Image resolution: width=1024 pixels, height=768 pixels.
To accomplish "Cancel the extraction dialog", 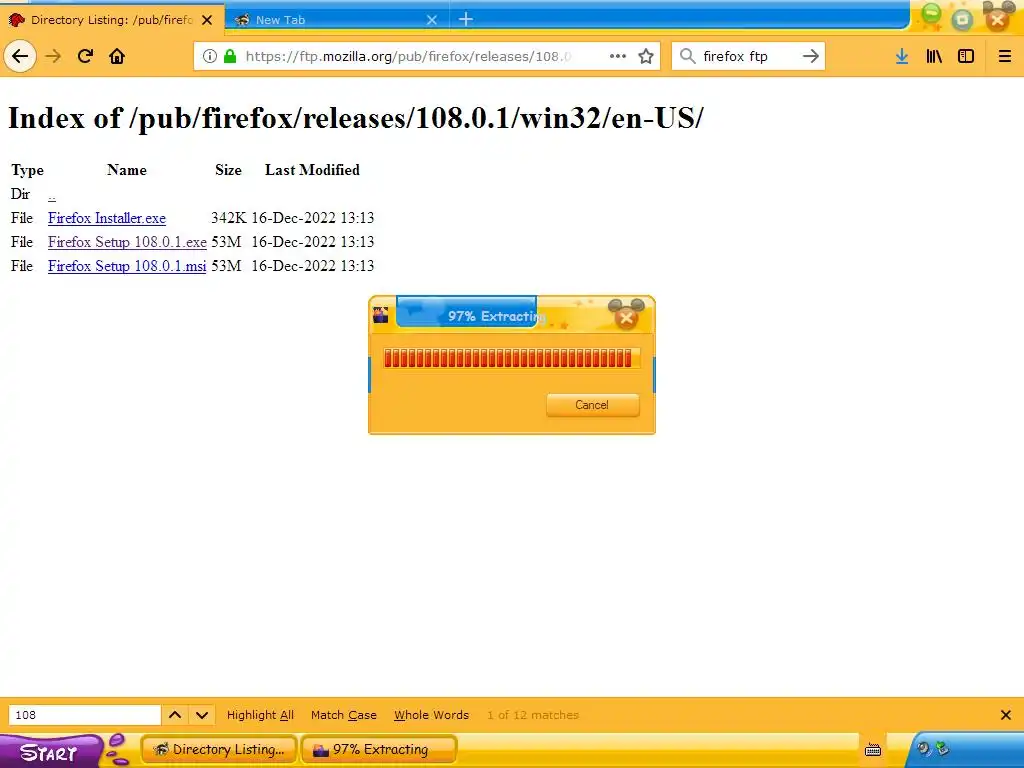I will [592, 405].
